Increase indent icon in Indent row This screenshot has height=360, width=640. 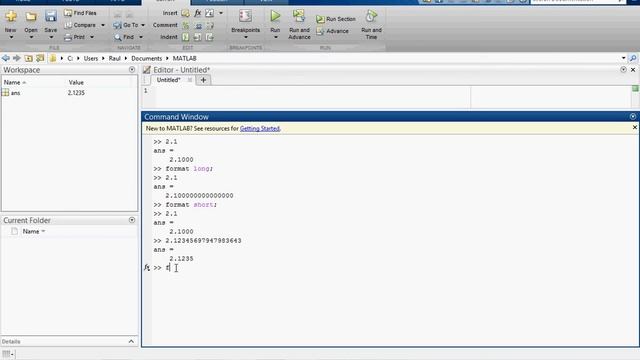tap(198, 37)
